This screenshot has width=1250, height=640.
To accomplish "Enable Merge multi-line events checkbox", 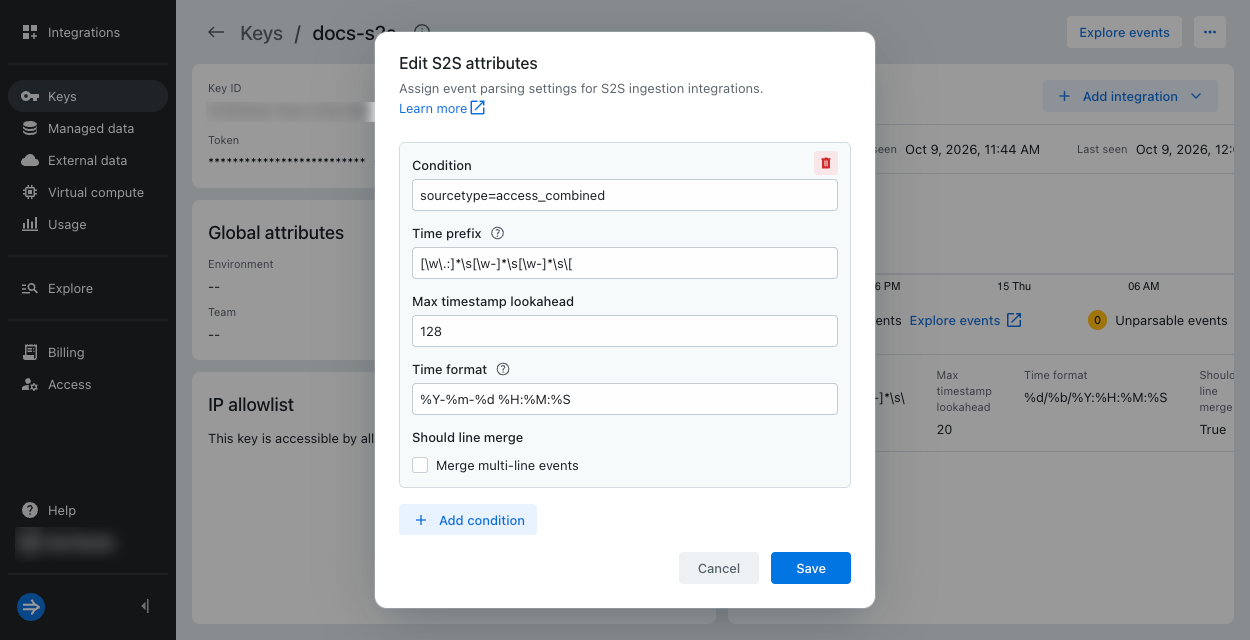I will 420,465.
